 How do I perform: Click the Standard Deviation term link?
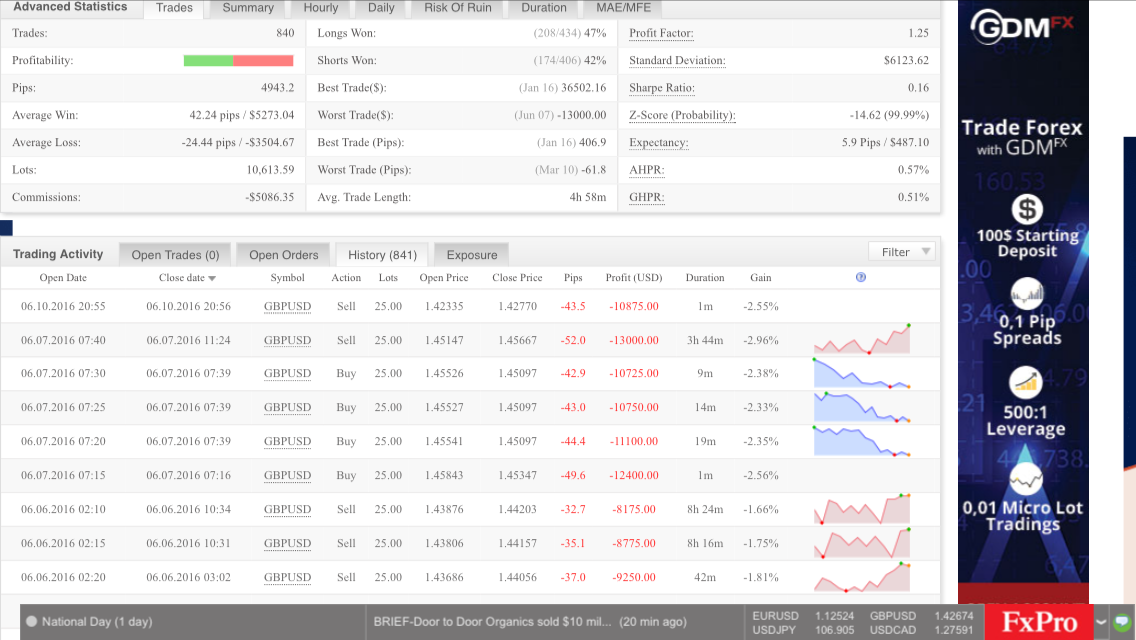(x=677, y=61)
